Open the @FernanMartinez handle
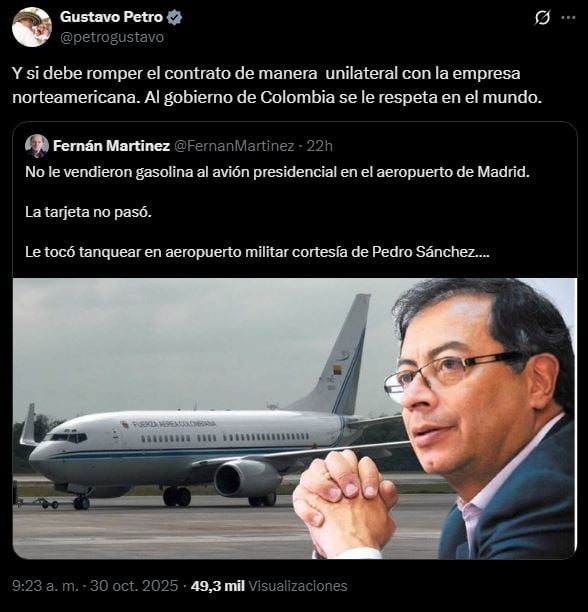The height and width of the screenshot is (612, 588). [x=234, y=146]
